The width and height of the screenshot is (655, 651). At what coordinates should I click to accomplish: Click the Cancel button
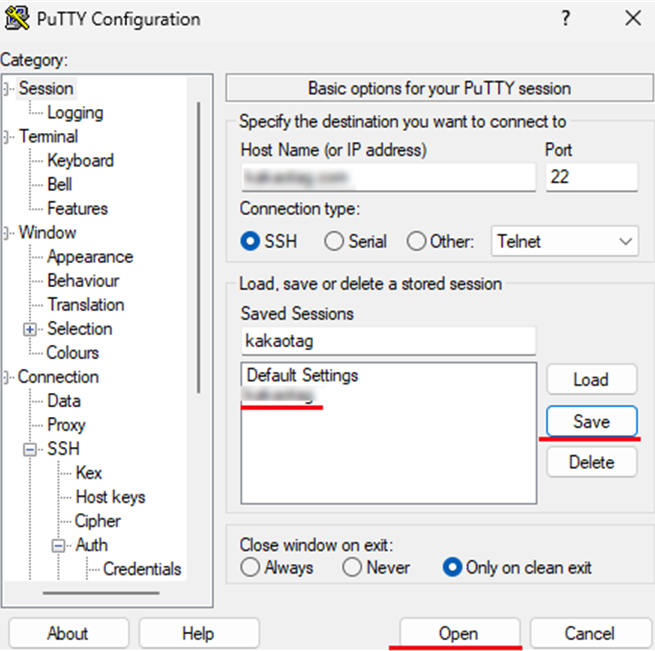pos(590,633)
